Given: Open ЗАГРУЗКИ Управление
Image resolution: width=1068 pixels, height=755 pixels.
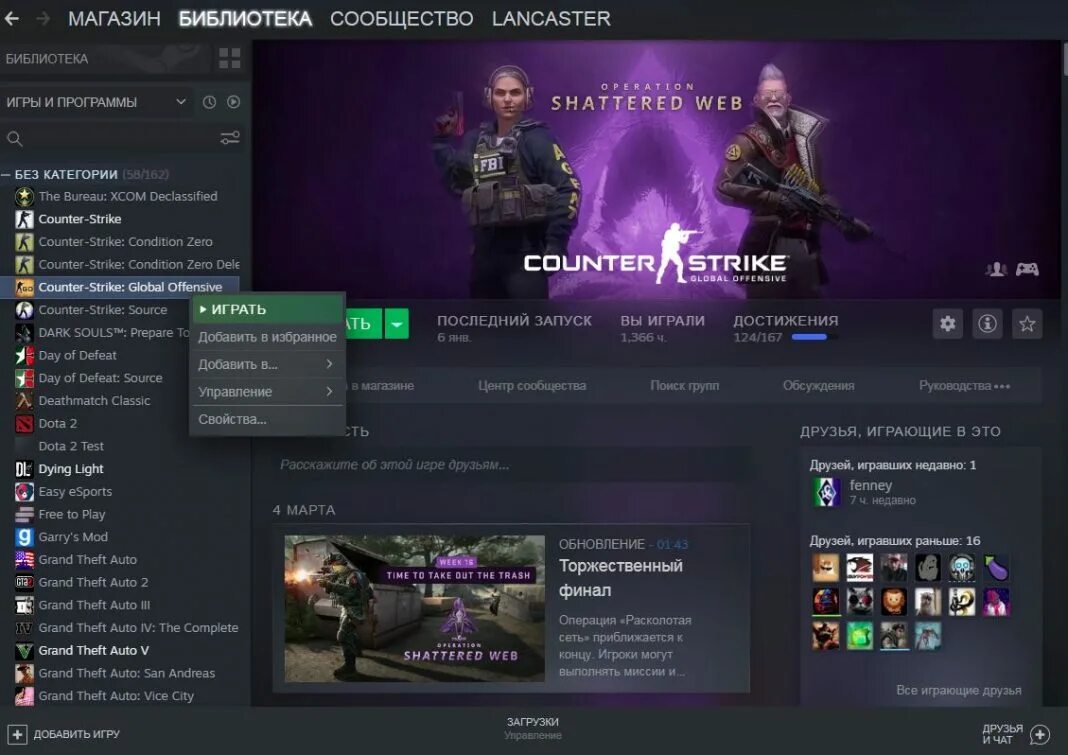Looking at the screenshot, I should [x=533, y=728].
